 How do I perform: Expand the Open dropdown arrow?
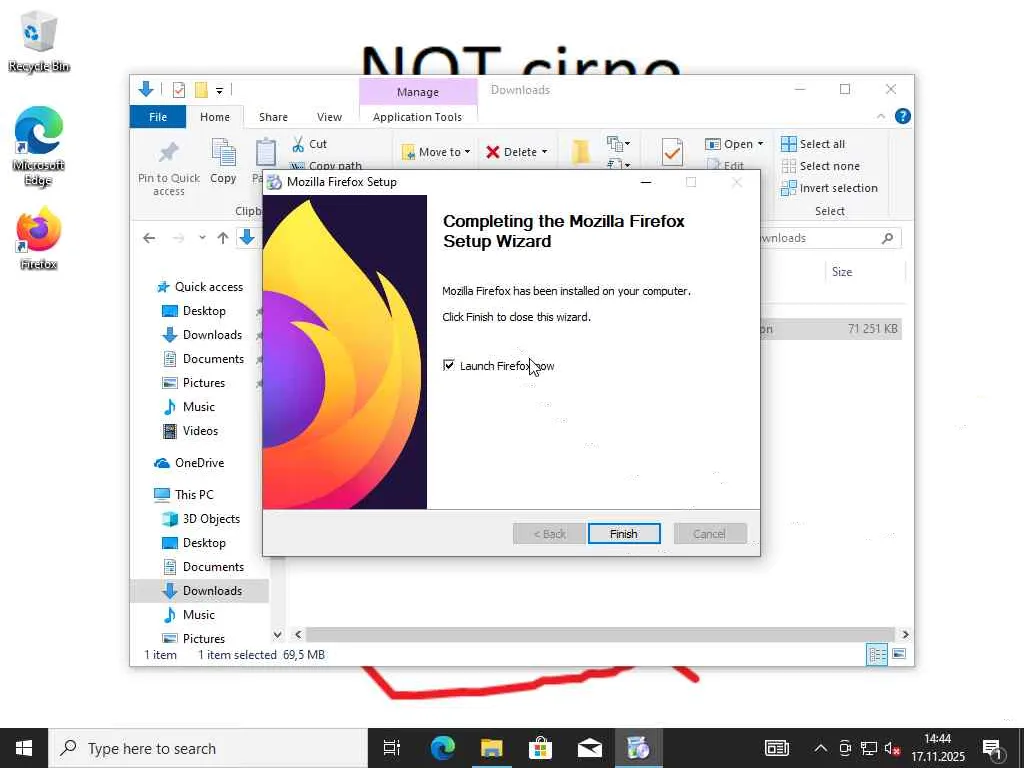click(760, 144)
